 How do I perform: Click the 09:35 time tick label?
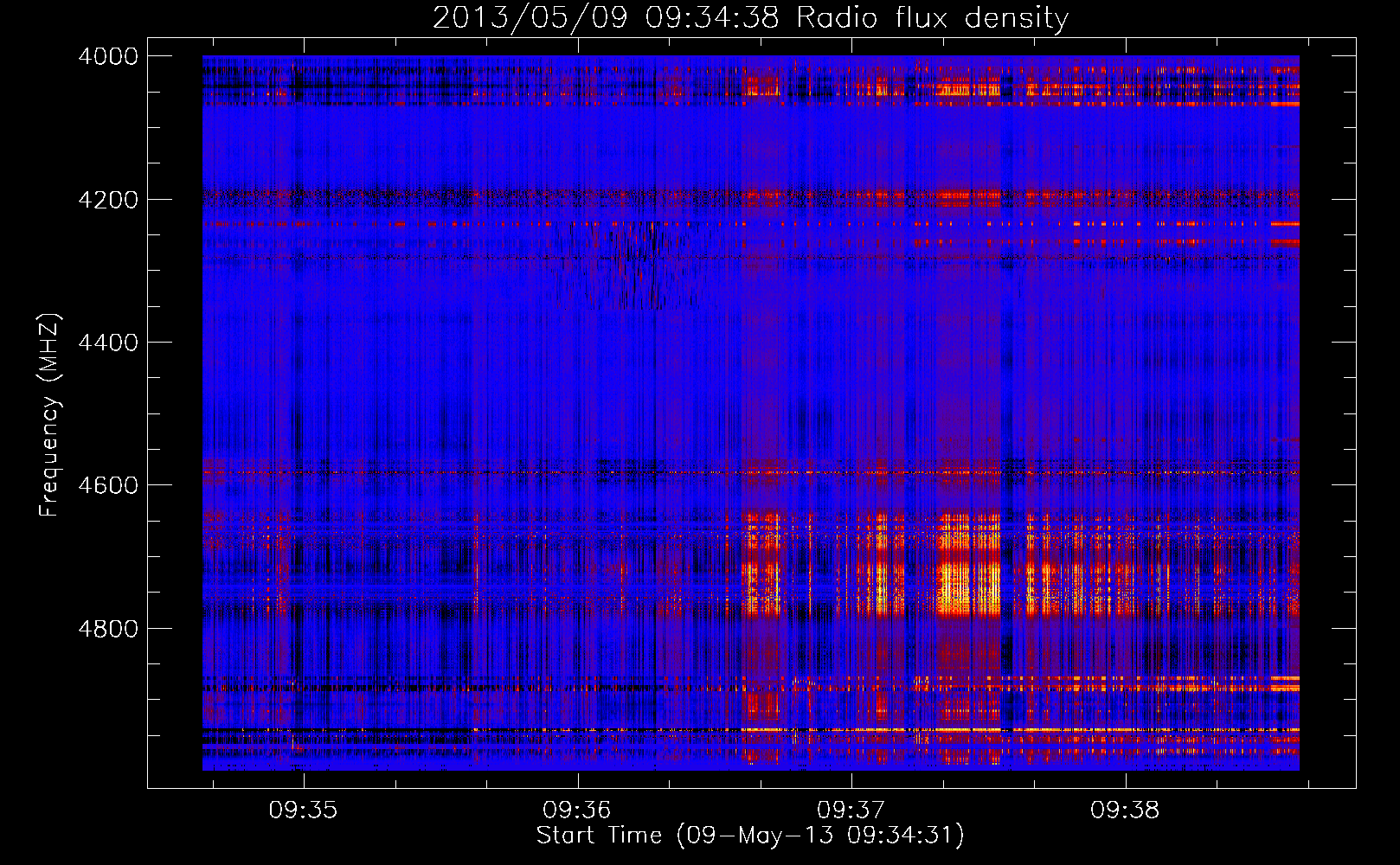303,811
